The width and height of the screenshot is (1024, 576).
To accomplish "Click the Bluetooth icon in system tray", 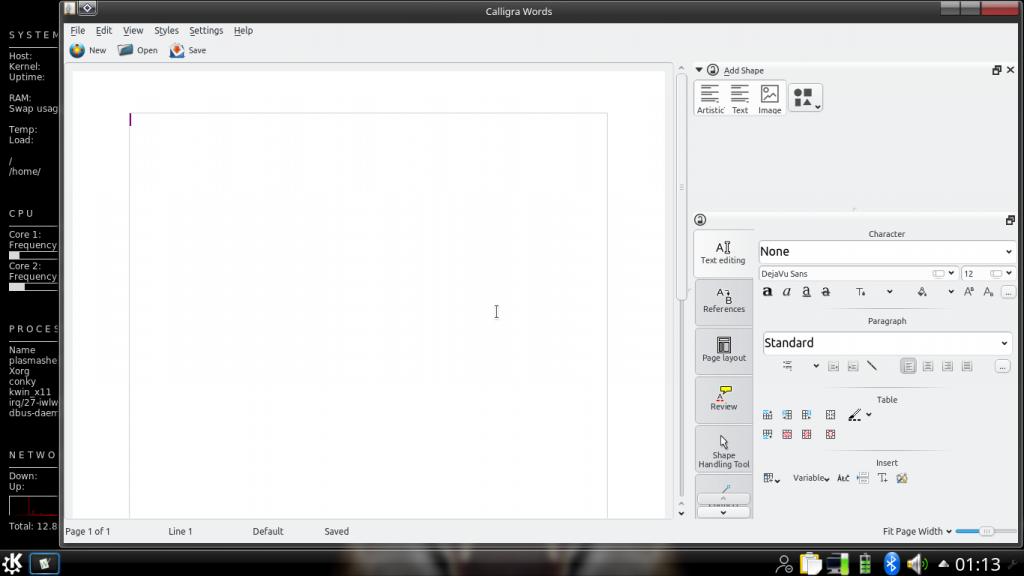I will (891, 564).
